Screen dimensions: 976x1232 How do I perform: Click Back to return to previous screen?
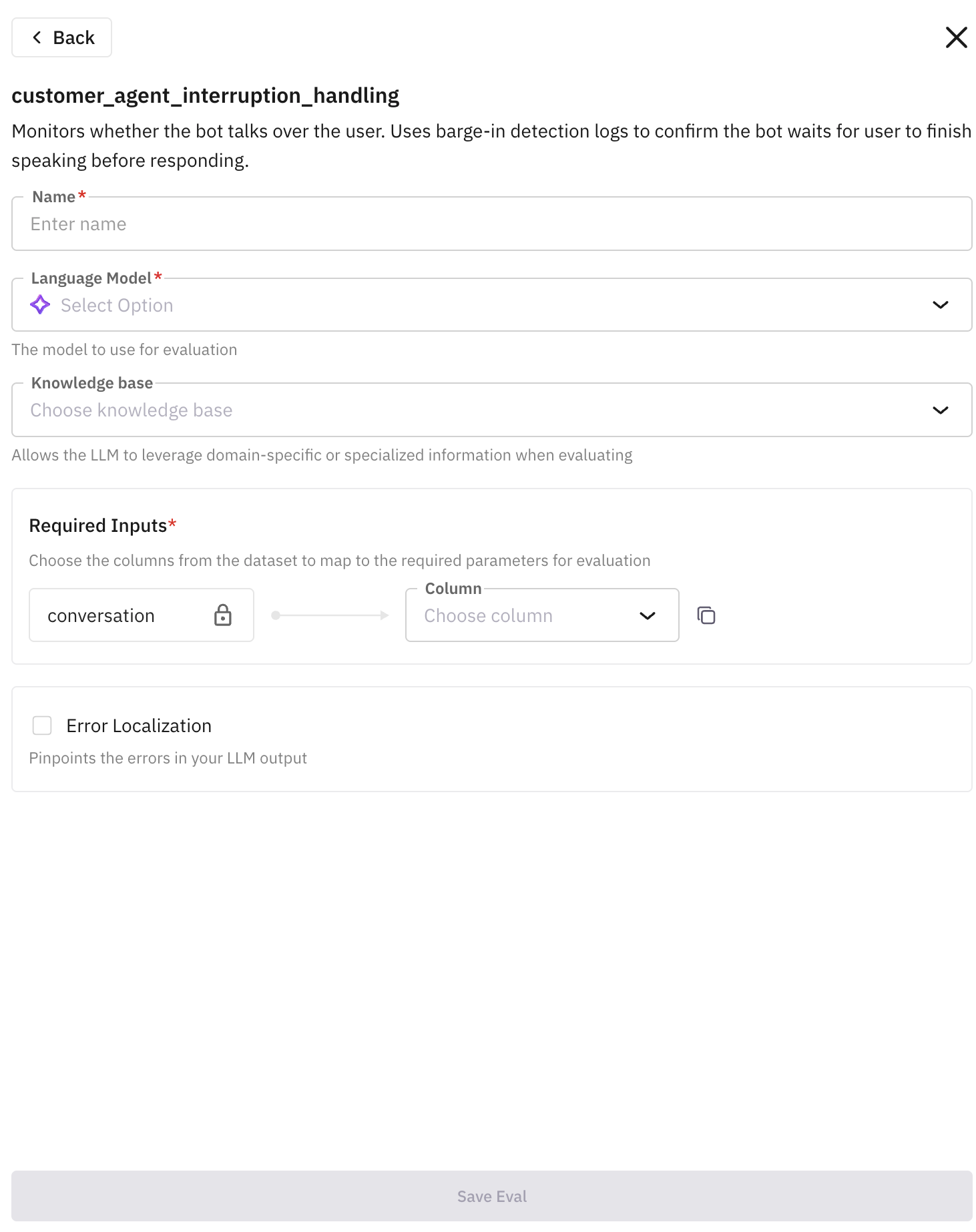coord(61,37)
